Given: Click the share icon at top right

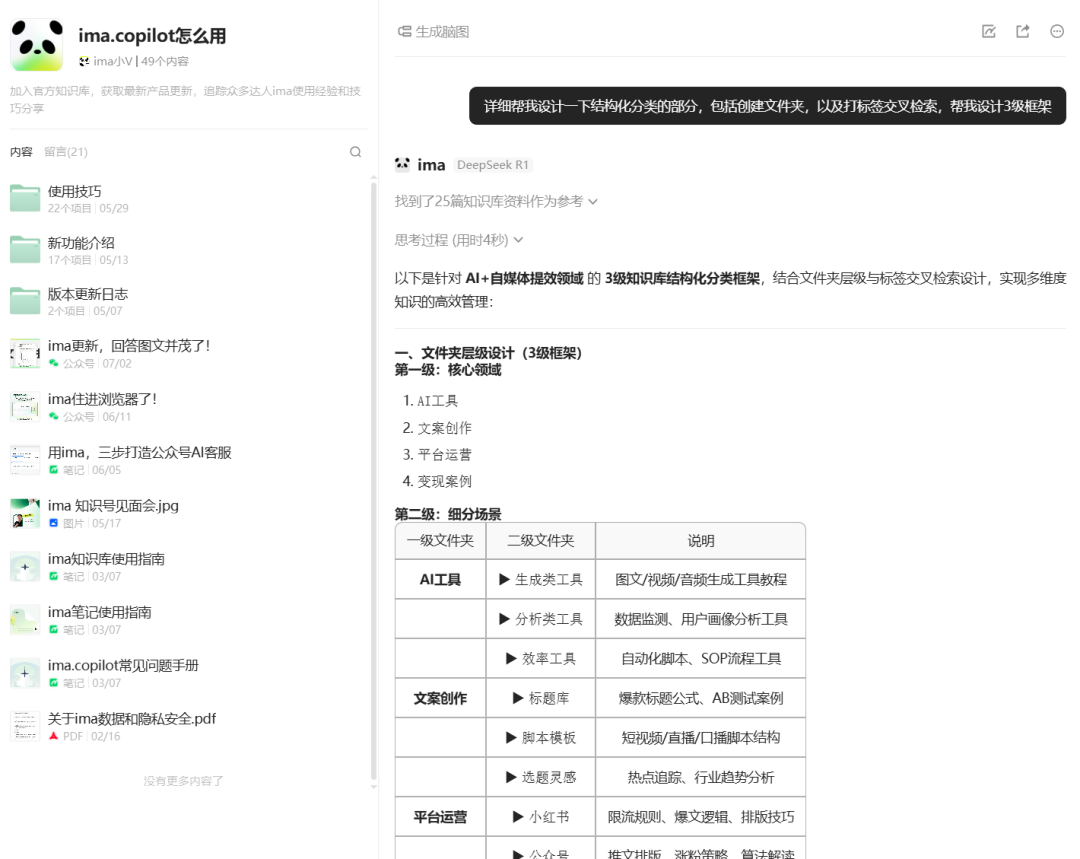Looking at the screenshot, I should tap(1023, 32).
